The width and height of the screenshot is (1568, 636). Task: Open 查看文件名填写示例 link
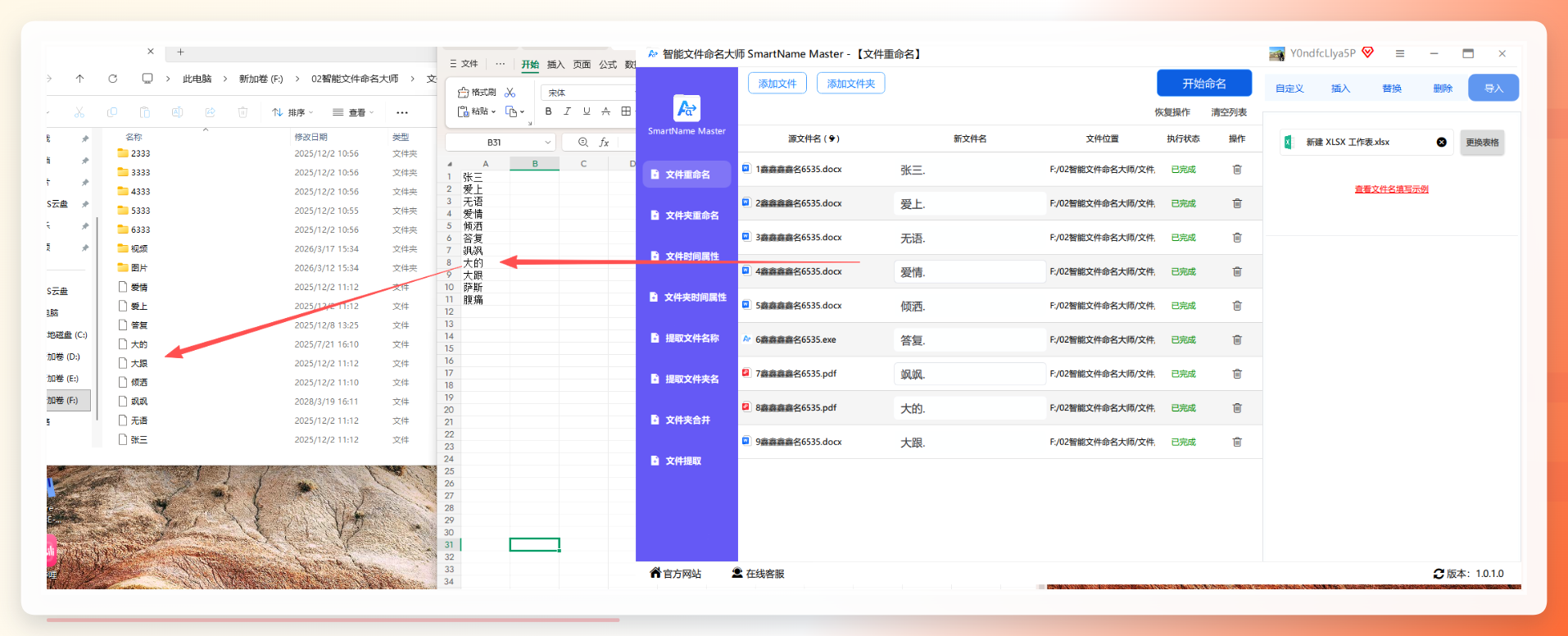pos(1391,189)
